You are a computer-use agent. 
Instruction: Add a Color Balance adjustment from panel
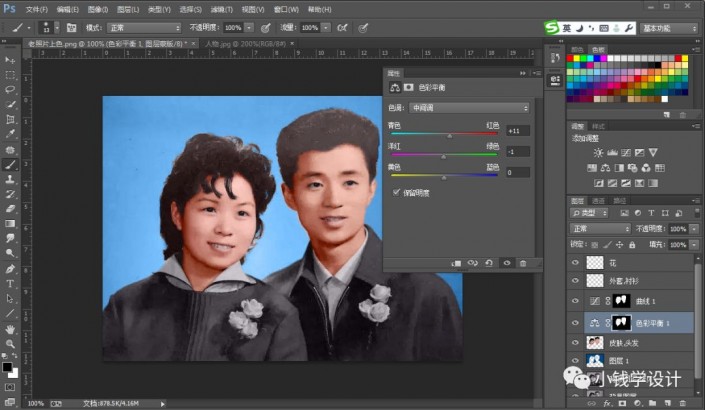[x=606, y=168]
